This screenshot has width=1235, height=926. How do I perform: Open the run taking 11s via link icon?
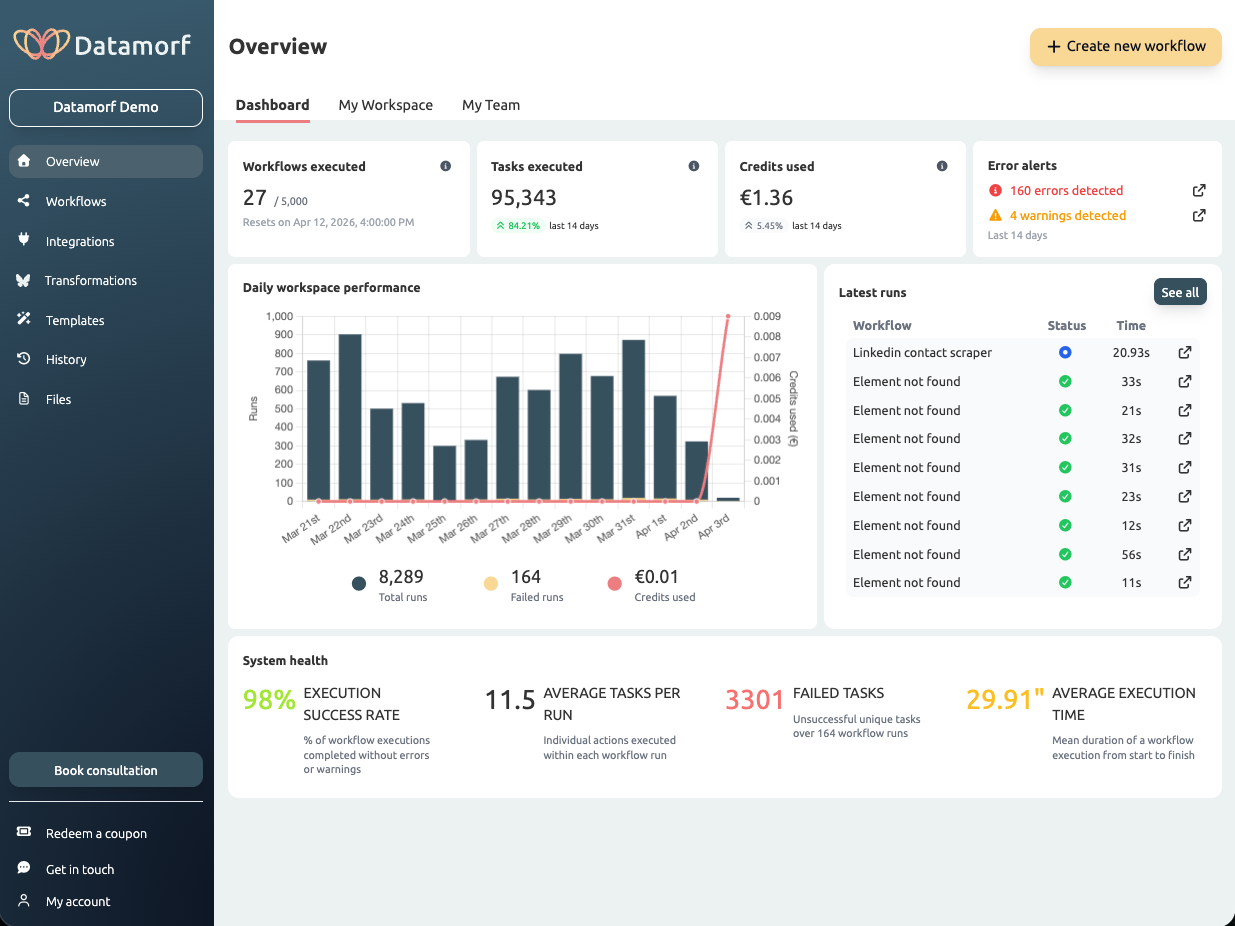point(1185,582)
